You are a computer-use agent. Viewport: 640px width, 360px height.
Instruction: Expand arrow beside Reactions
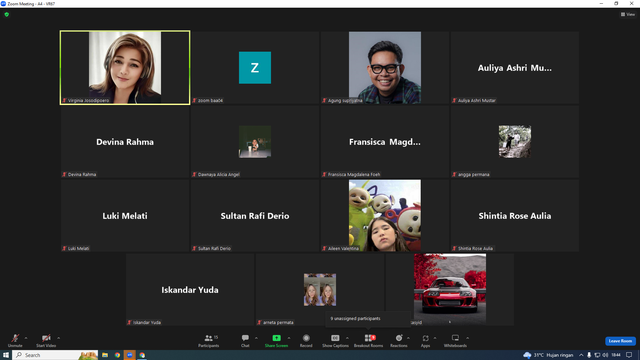point(408,338)
